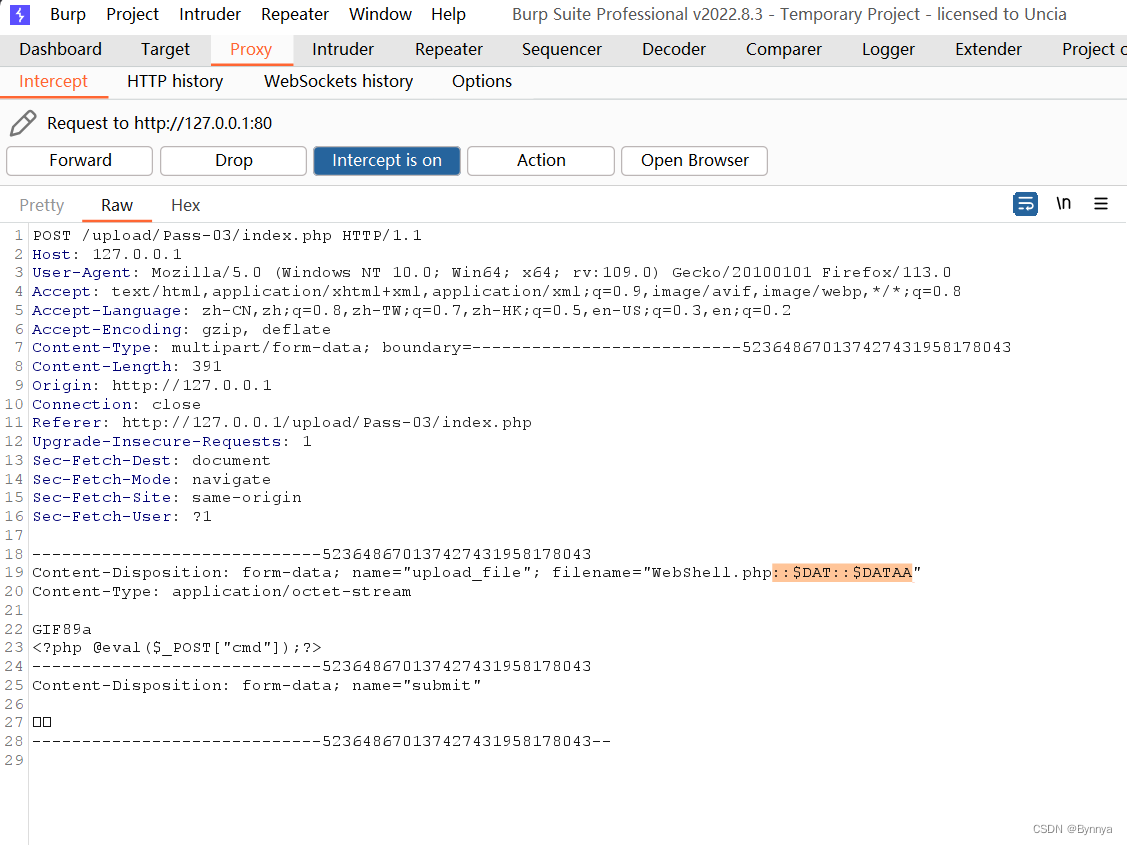Image resolution: width=1127 pixels, height=845 pixels.
Task: Switch to the Intruder tool tab
Action: point(343,50)
